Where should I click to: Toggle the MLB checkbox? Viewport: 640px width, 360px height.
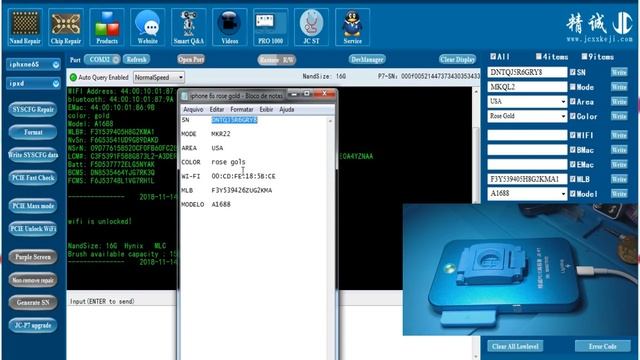pos(573,179)
